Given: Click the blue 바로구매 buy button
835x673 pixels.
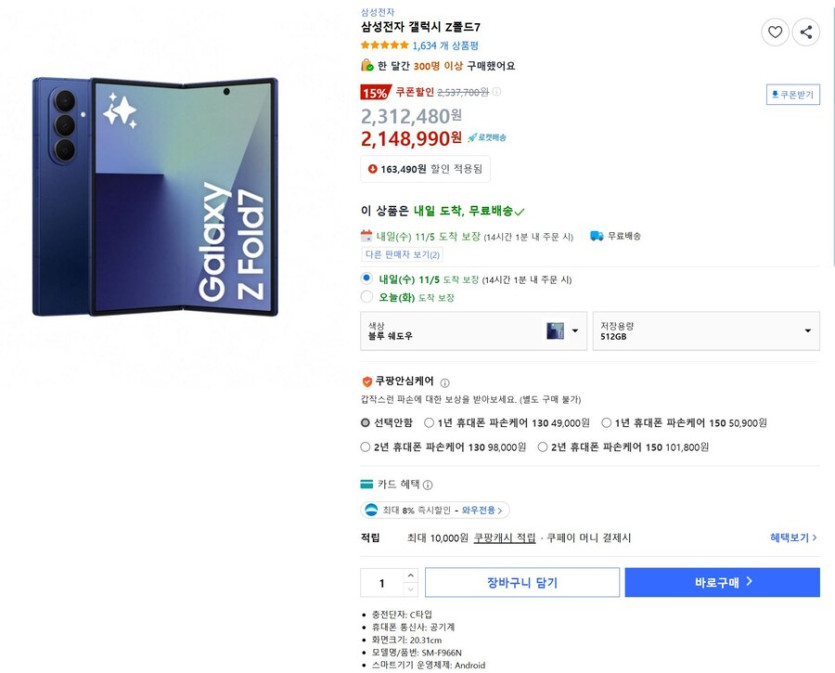Looking at the screenshot, I should [x=722, y=581].
